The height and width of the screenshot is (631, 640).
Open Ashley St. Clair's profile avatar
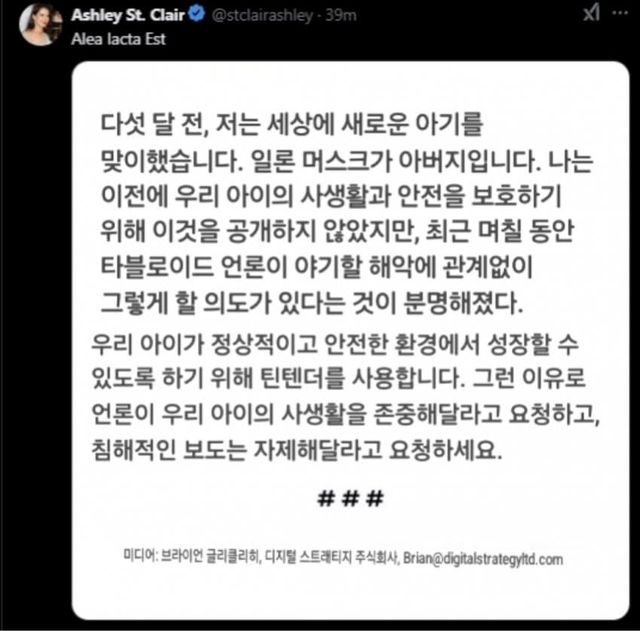tap(40, 24)
